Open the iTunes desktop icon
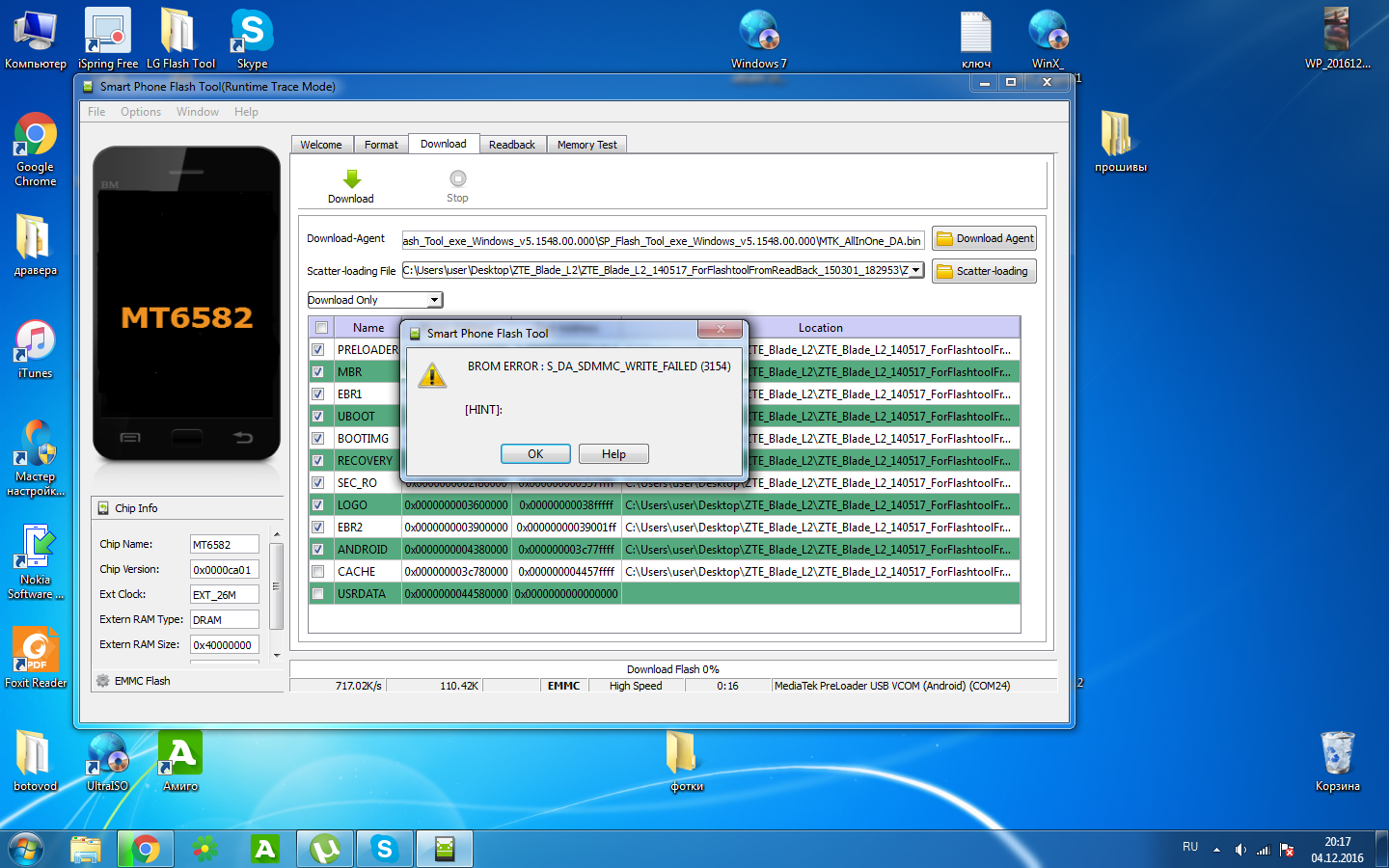Screen dimensions: 1389x868 pyautogui.click(x=35, y=342)
